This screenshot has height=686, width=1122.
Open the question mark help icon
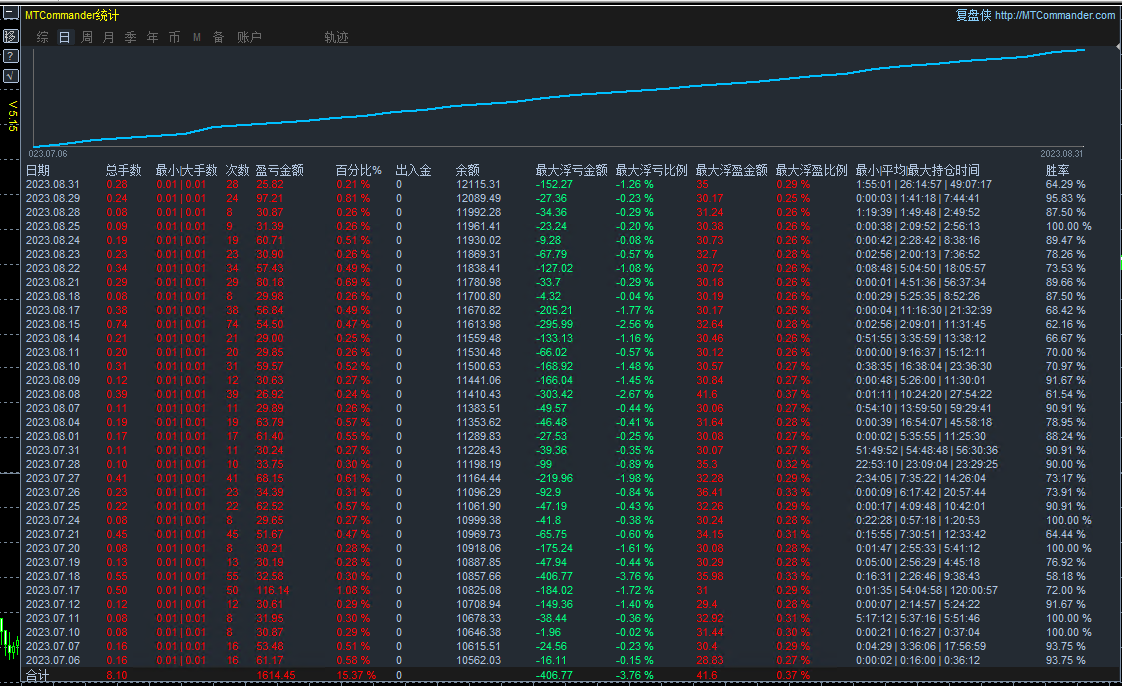[11, 55]
